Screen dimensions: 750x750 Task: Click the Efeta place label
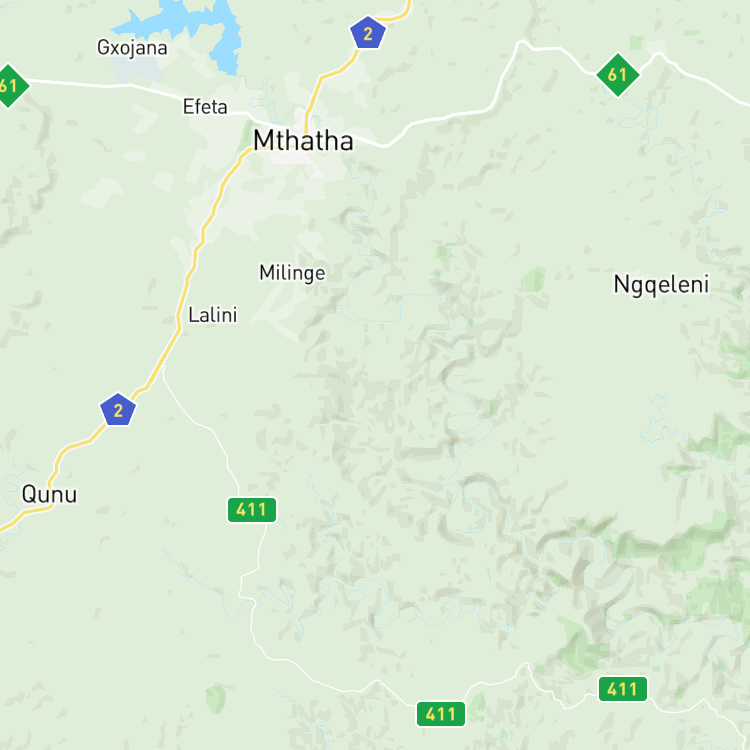coord(205,107)
